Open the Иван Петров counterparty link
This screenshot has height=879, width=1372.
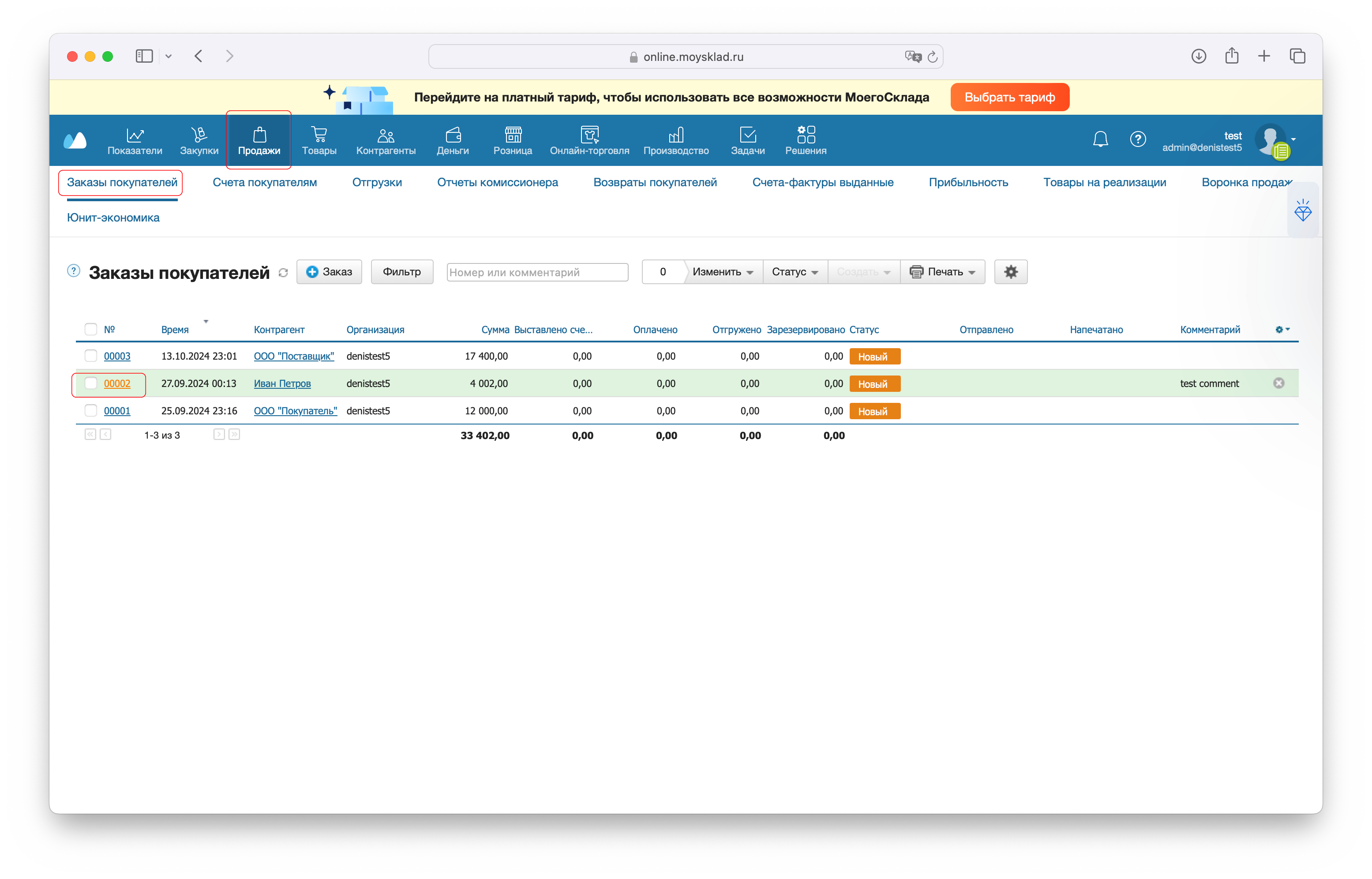point(282,383)
